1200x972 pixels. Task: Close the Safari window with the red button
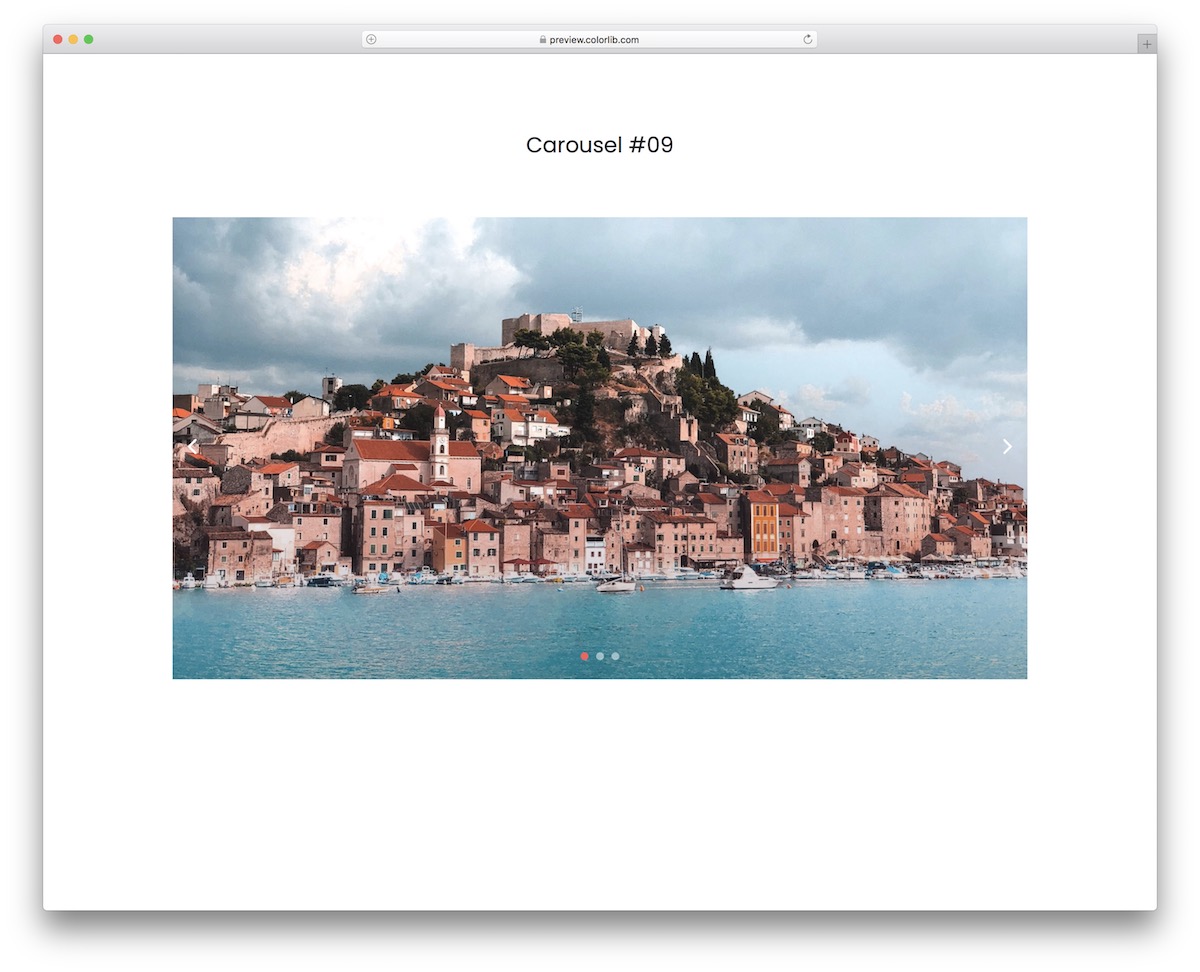pyautogui.click(x=58, y=39)
